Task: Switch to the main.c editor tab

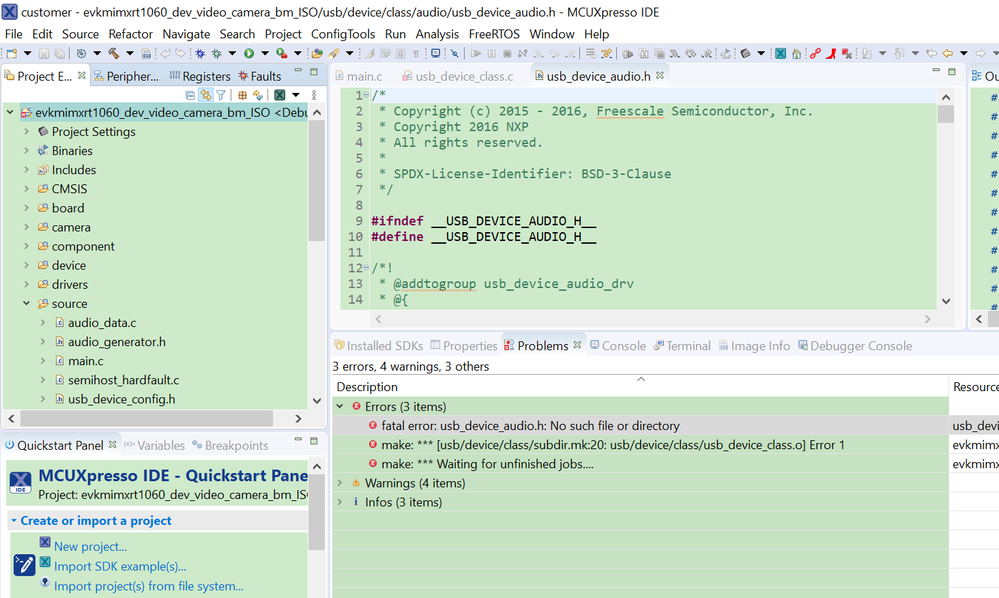Action: 359,76
